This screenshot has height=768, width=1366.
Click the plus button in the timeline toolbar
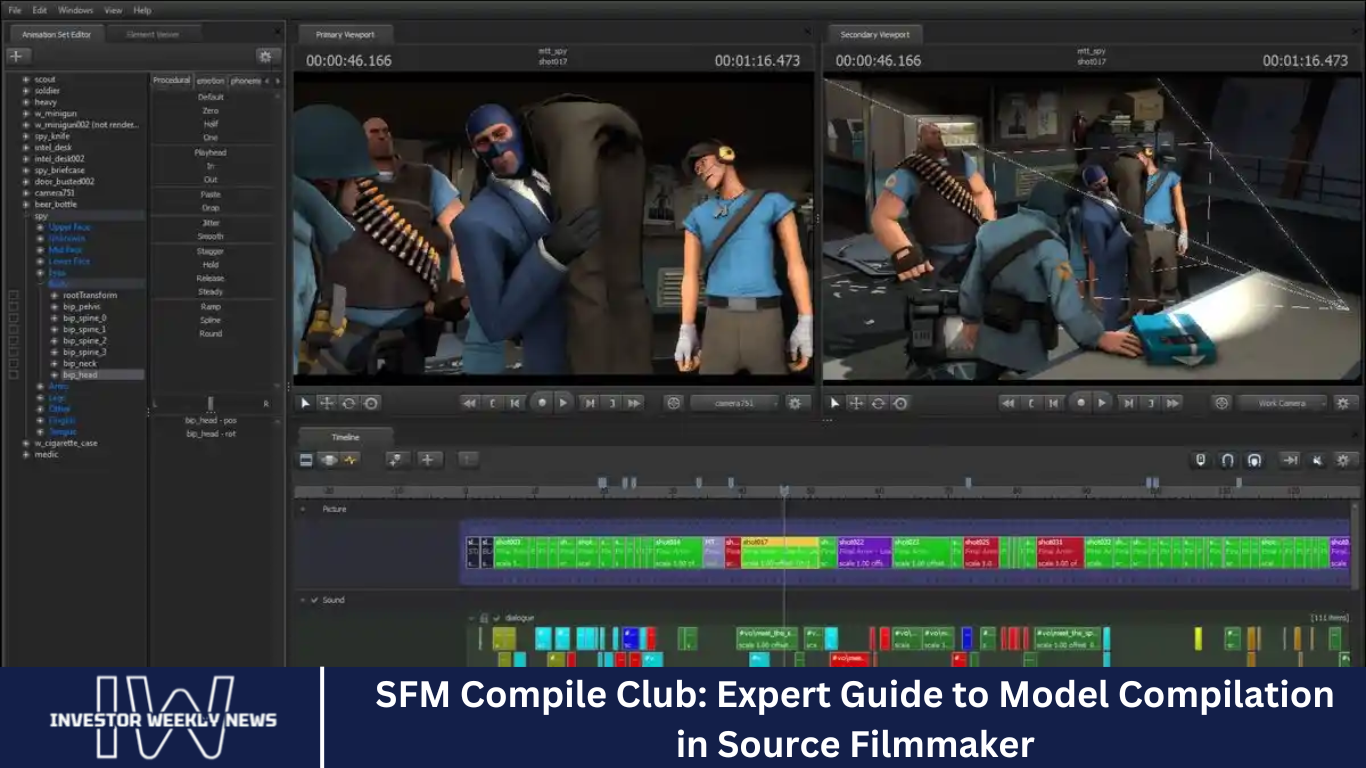point(428,460)
